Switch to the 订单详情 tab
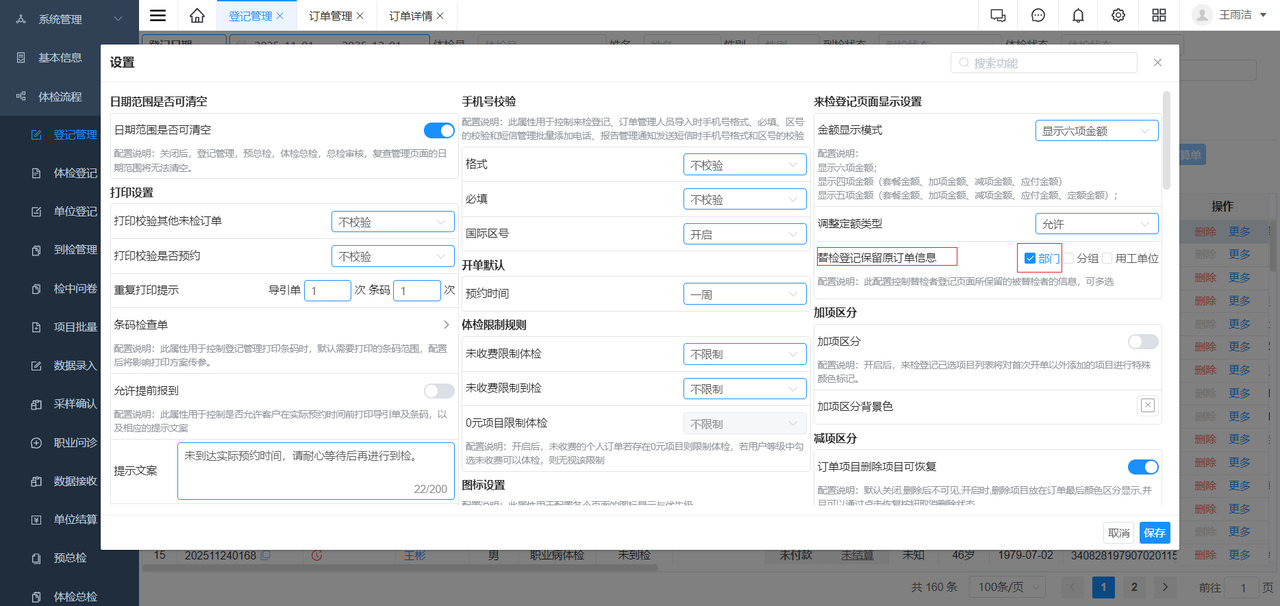Screen dimensions: 1280x606 coord(412,16)
